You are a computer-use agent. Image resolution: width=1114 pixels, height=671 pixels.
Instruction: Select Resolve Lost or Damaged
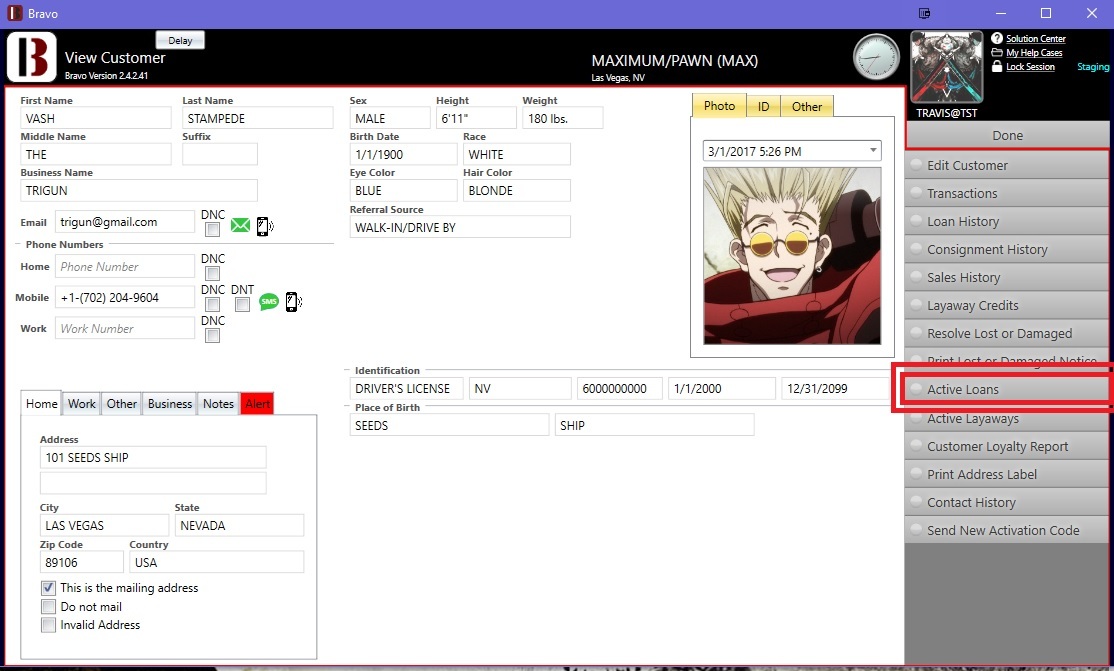tap(1007, 333)
